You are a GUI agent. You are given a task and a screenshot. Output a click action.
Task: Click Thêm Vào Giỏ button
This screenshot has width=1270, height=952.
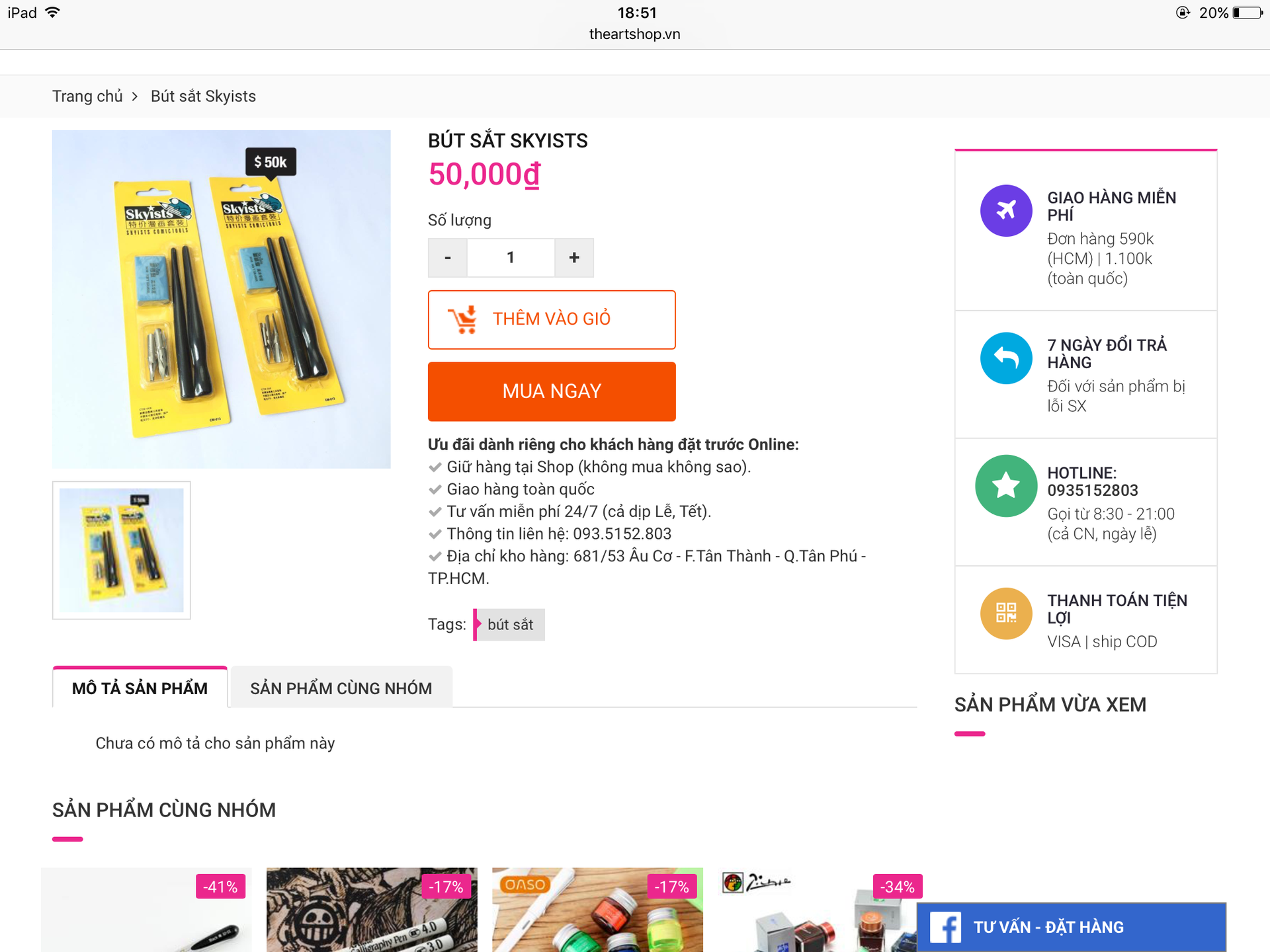click(x=552, y=319)
